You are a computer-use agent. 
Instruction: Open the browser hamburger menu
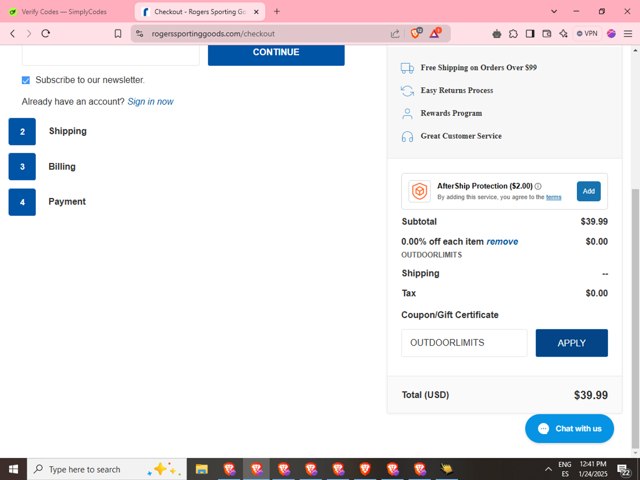[628, 34]
